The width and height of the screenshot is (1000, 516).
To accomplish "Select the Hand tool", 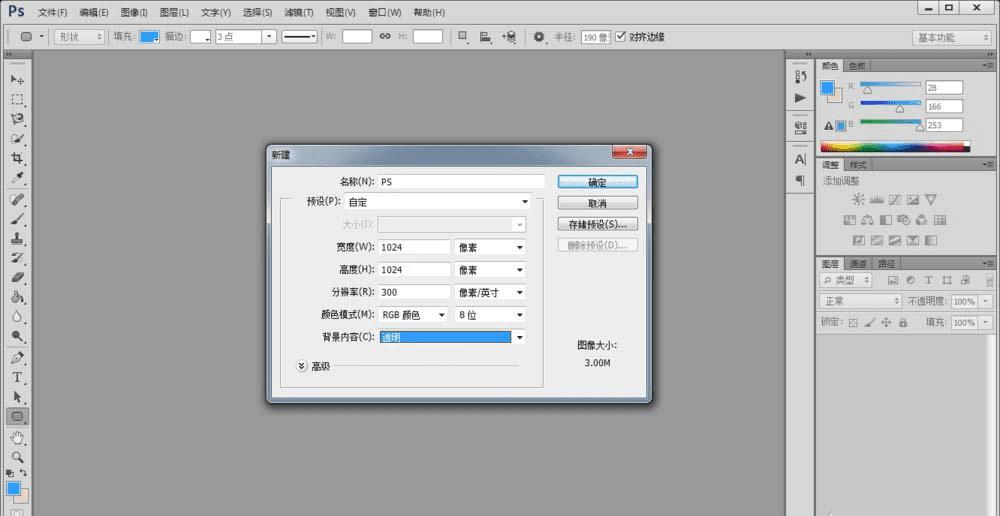I will 17,438.
